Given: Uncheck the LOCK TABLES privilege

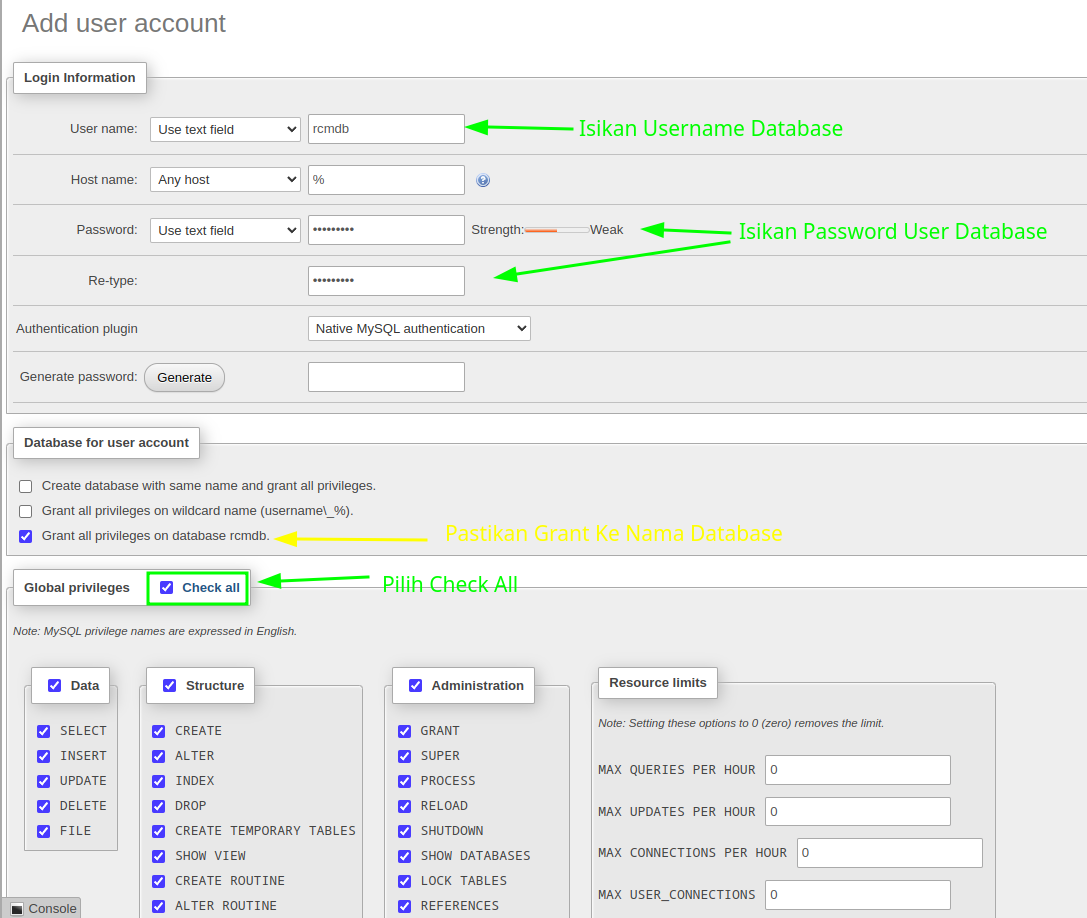Looking at the screenshot, I should 405,881.
